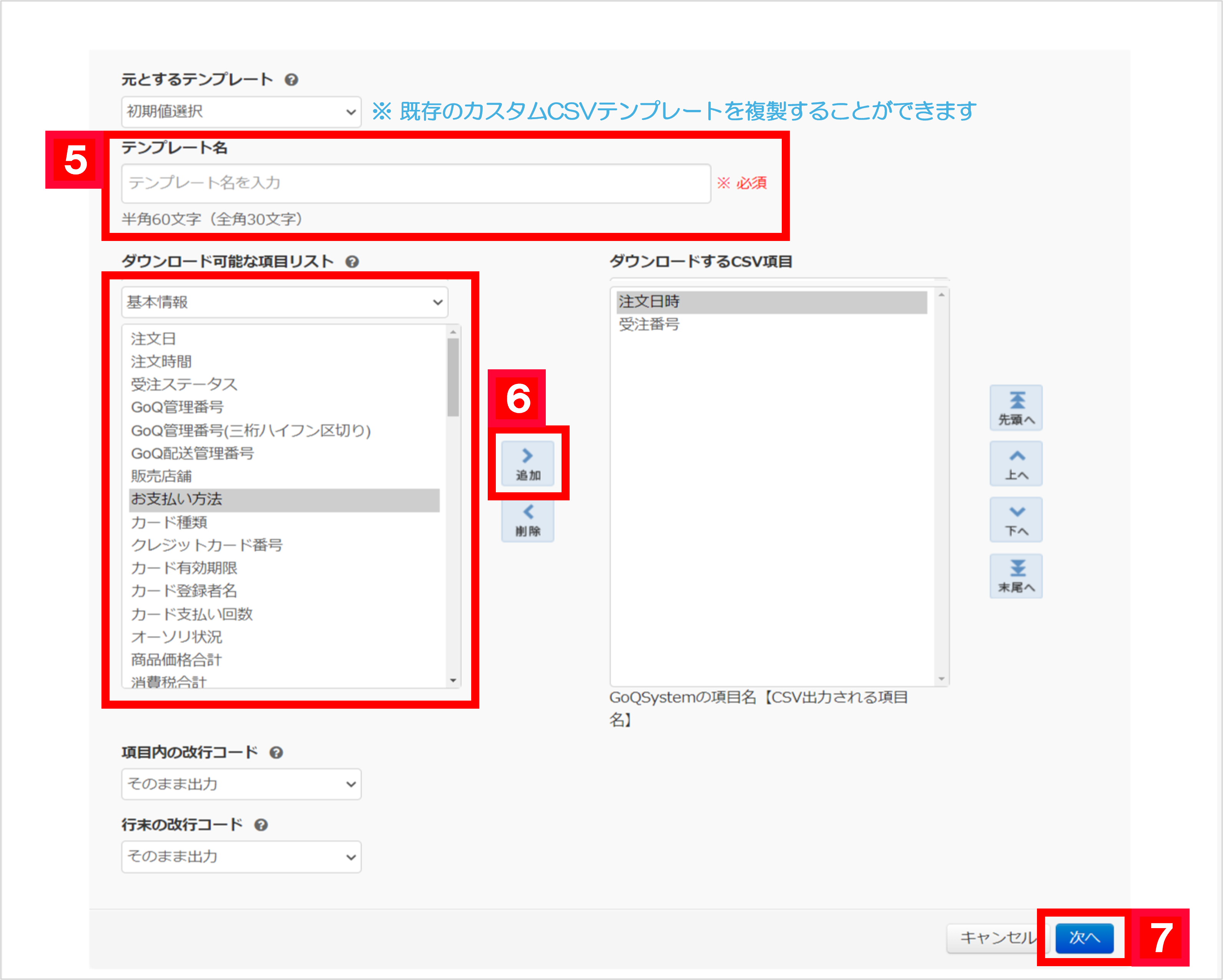
Task: Move item to end with 末尾へ
Action: point(1016,576)
